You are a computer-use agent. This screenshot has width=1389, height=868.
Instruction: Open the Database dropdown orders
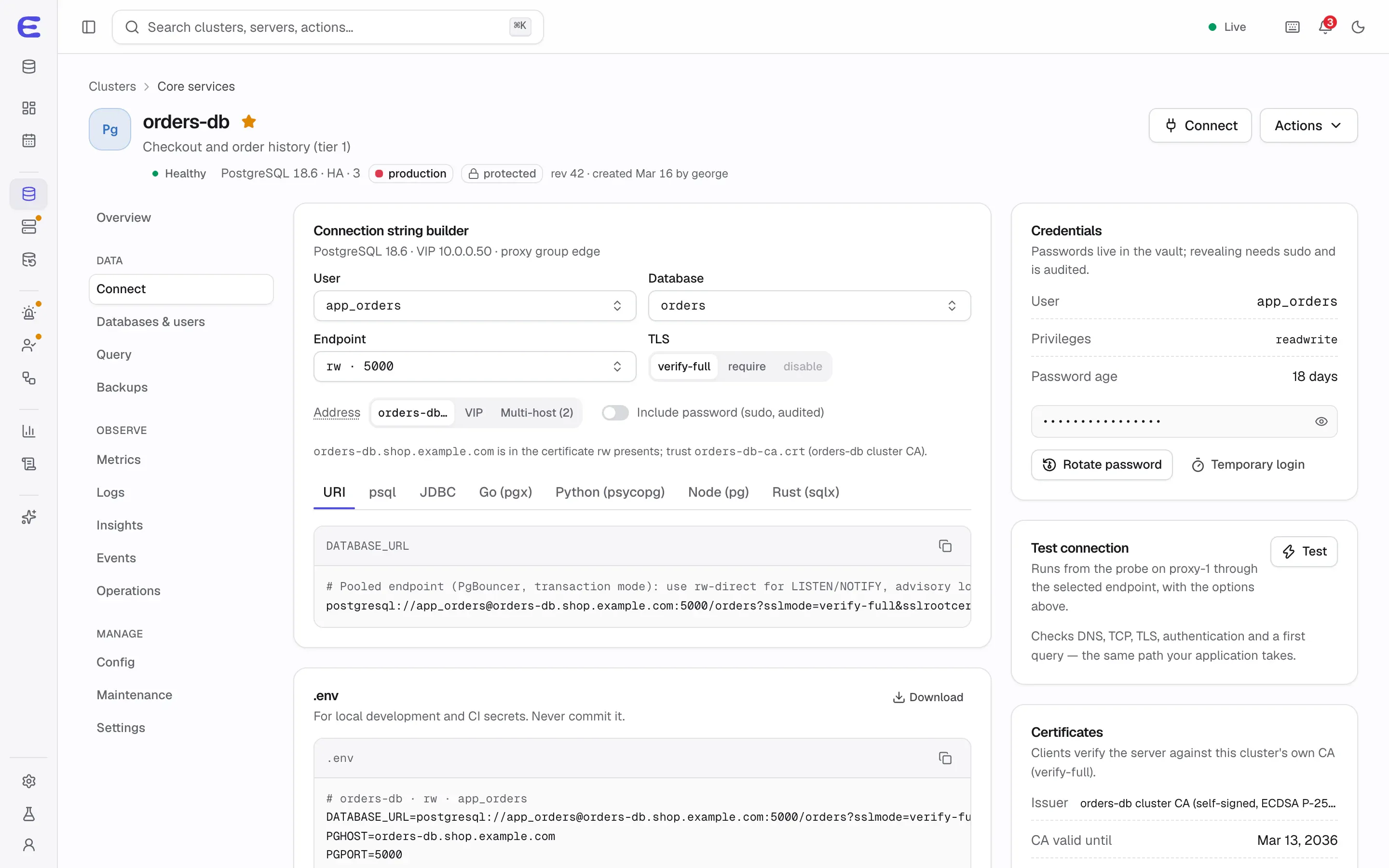click(809, 305)
